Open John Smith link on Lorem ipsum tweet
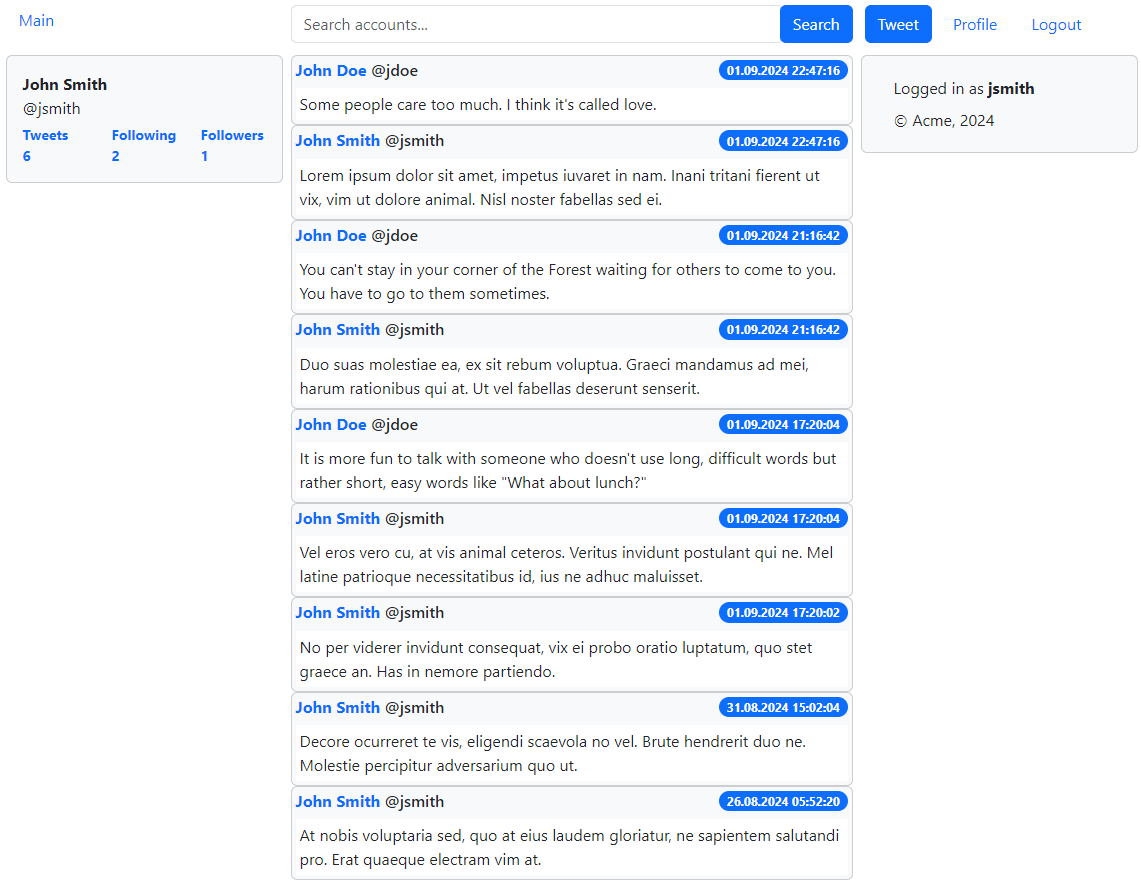Viewport: 1141px width, 883px height. click(x=338, y=140)
